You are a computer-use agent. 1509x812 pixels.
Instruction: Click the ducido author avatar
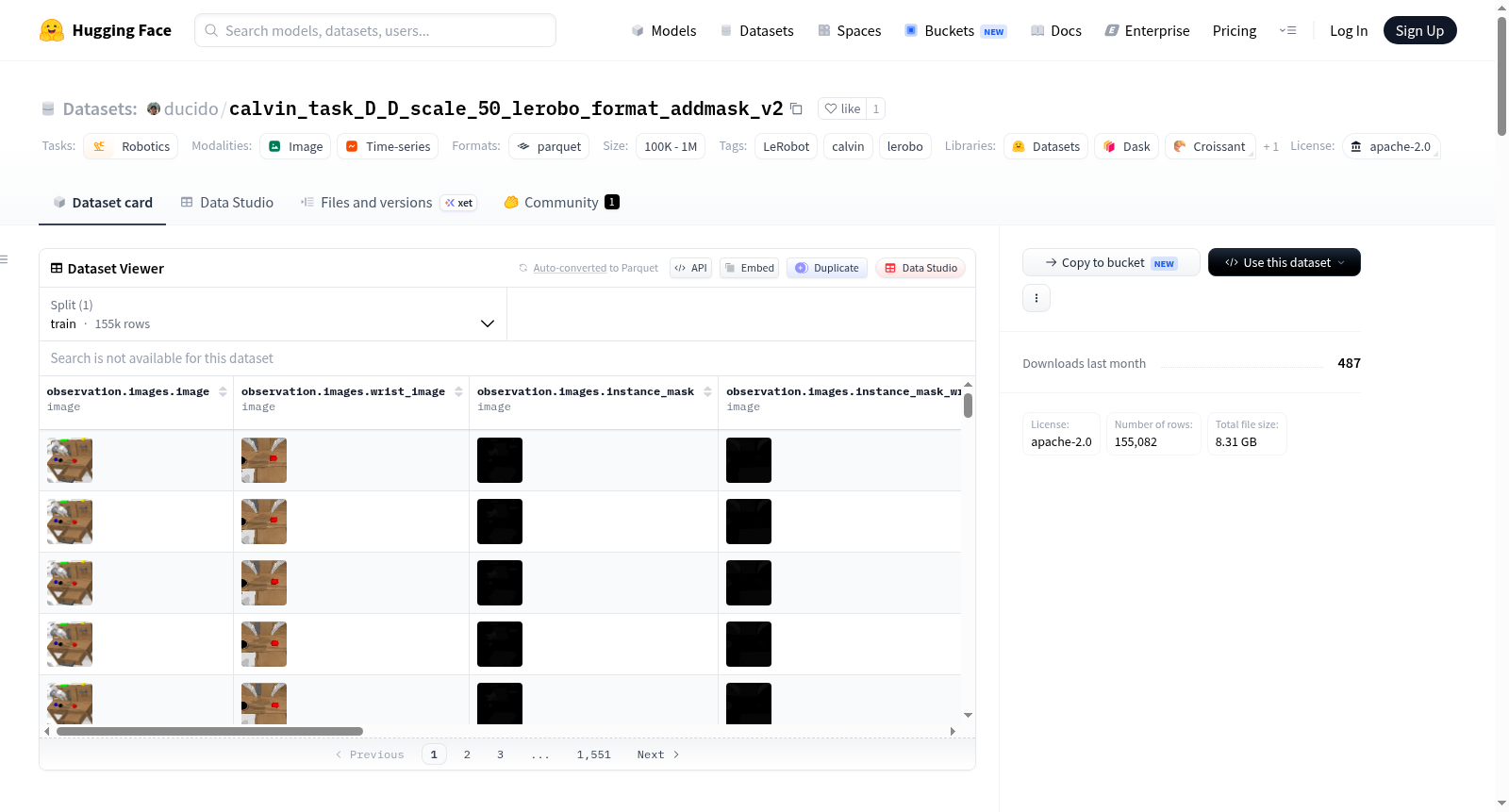pos(154,108)
